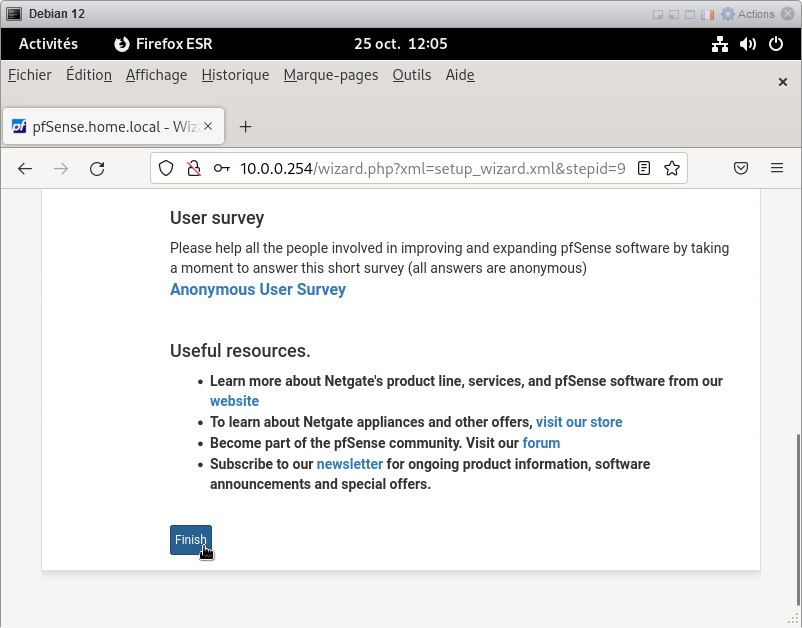Toggle reader view icon
802x628 pixels.
(x=644, y=168)
